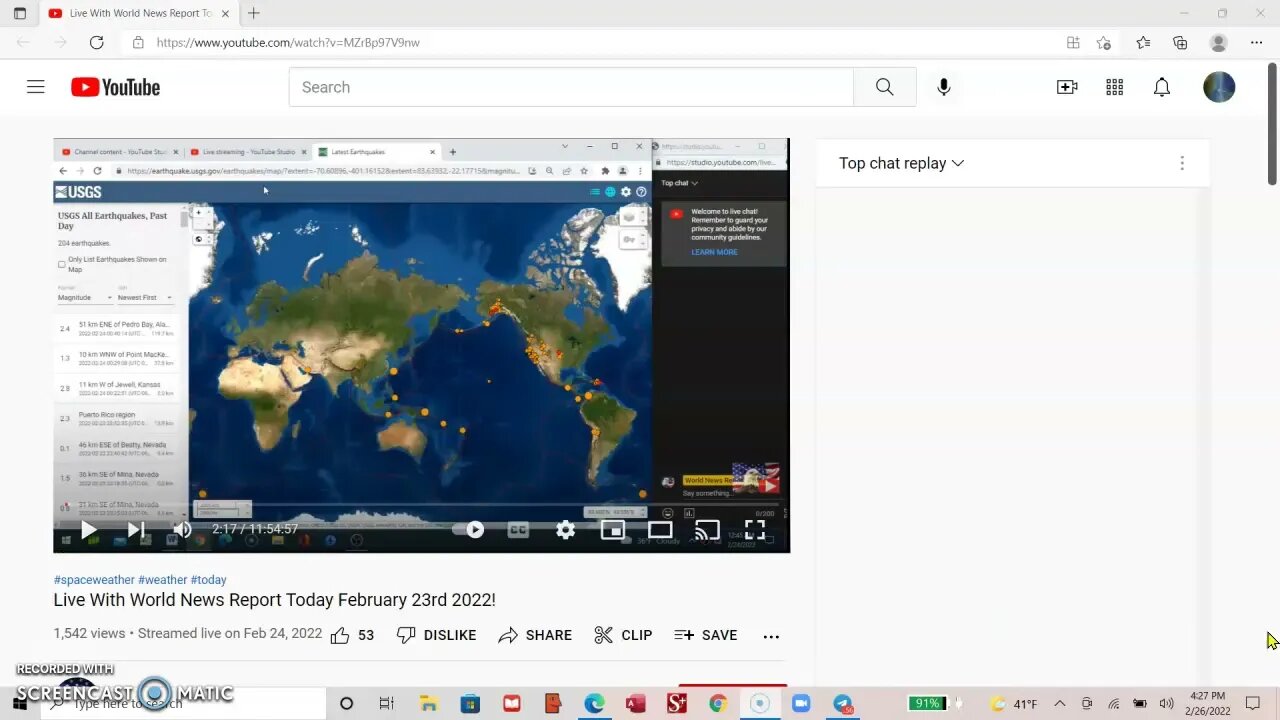1280x720 pixels.
Task: Open Microsoft Store on the taskbar
Action: pos(471,704)
